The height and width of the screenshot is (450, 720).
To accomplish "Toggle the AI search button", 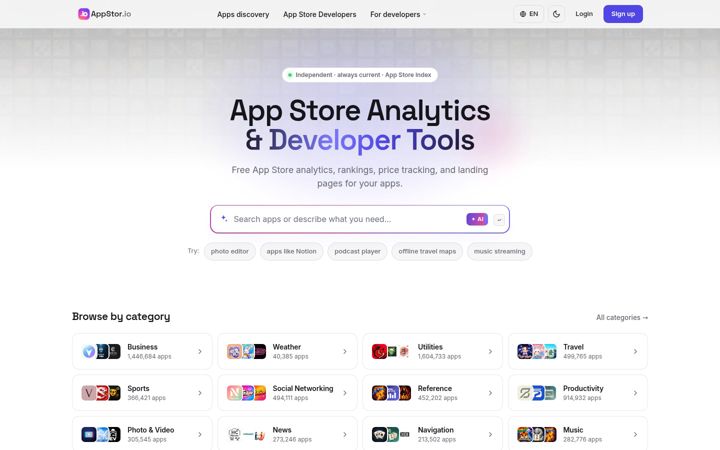I will coord(477,219).
